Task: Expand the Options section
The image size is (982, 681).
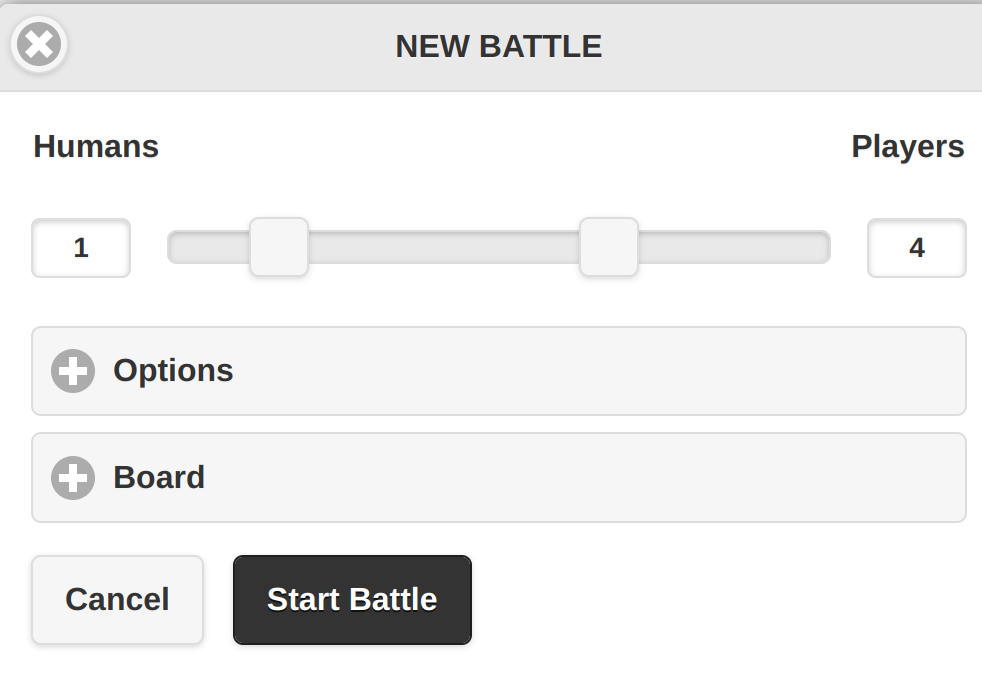Action: click(x=498, y=371)
